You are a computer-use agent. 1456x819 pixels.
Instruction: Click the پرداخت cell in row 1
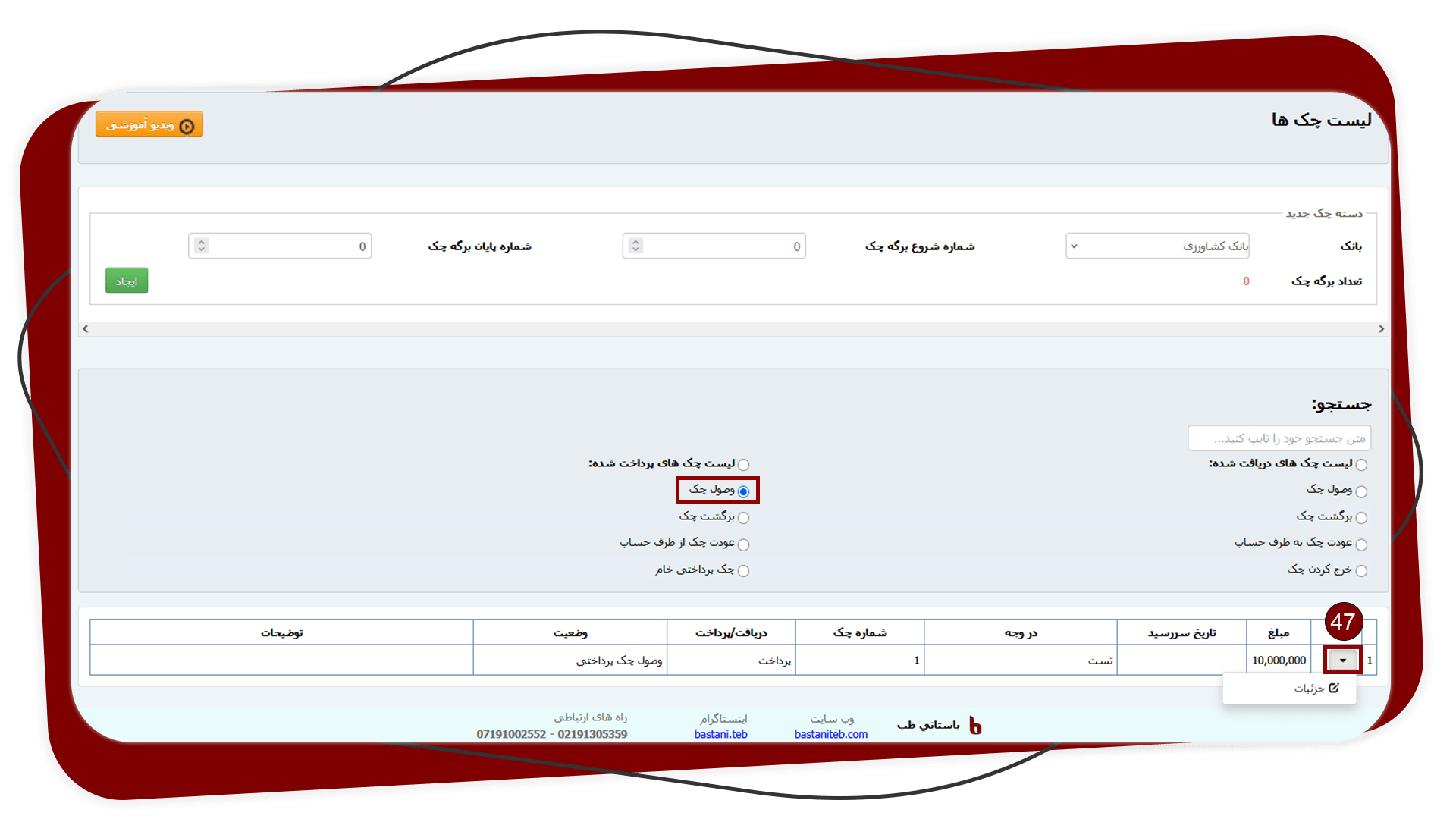(731, 660)
